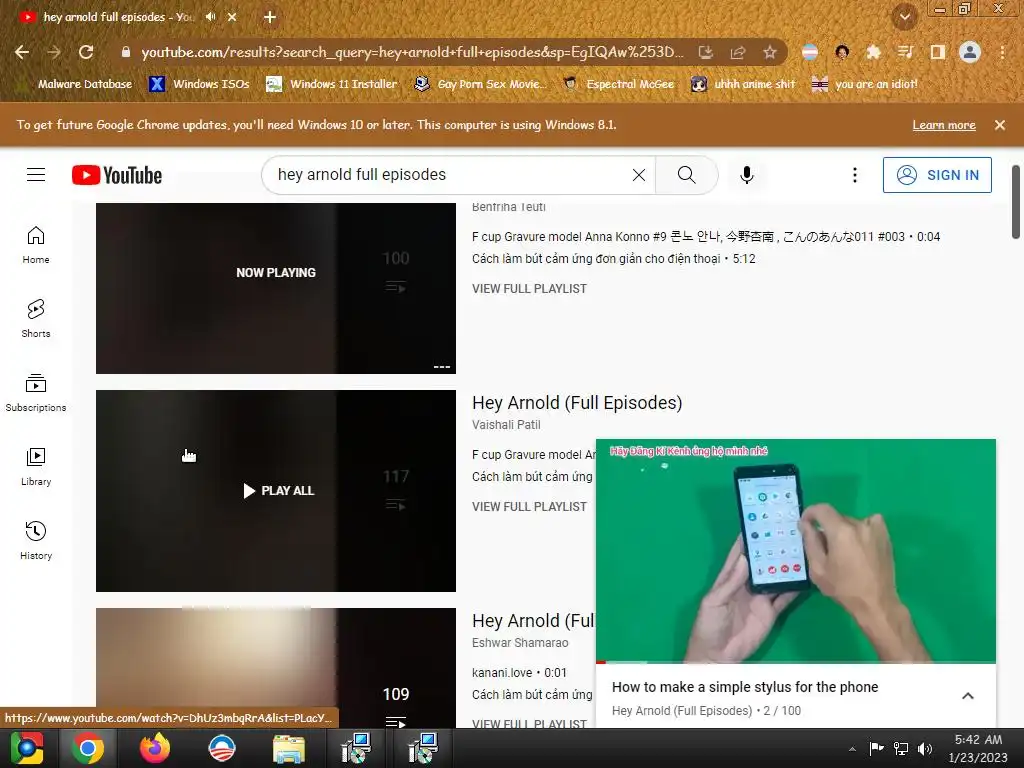The width and height of the screenshot is (1024, 768).
Task: Reload the page
Action: pyautogui.click(x=86, y=52)
